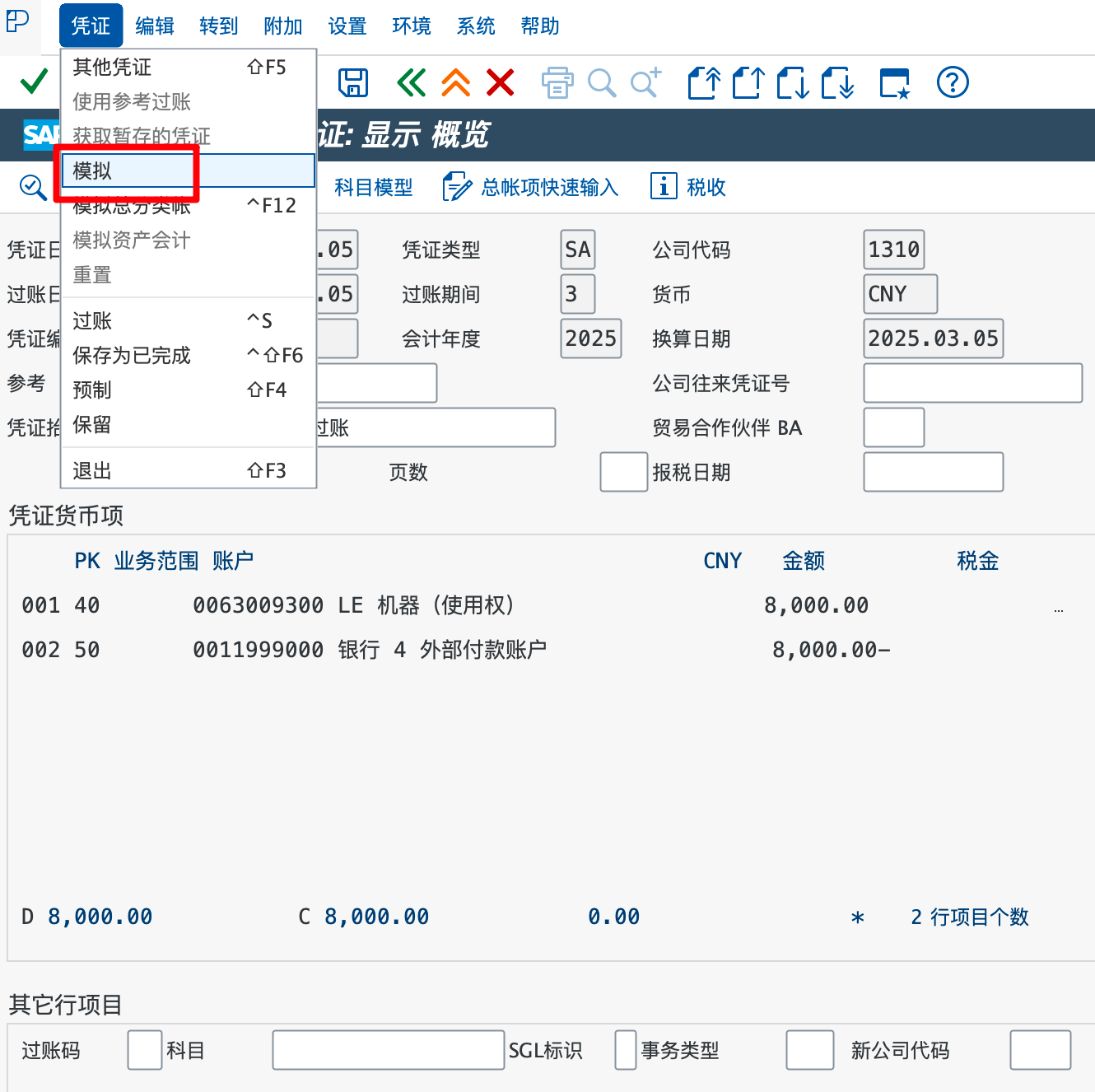Click the 税收 button
This screenshot has width=1095, height=1092.
[689, 187]
